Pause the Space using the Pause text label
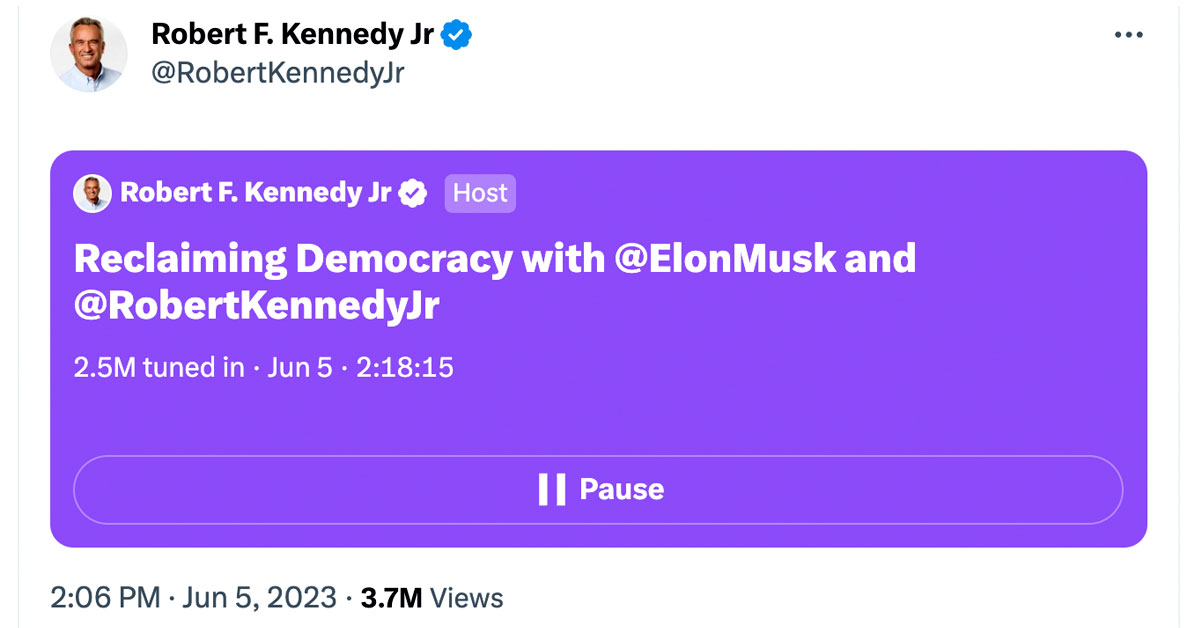The height and width of the screenshot is (628, 1200). click(x=621, y=489)
